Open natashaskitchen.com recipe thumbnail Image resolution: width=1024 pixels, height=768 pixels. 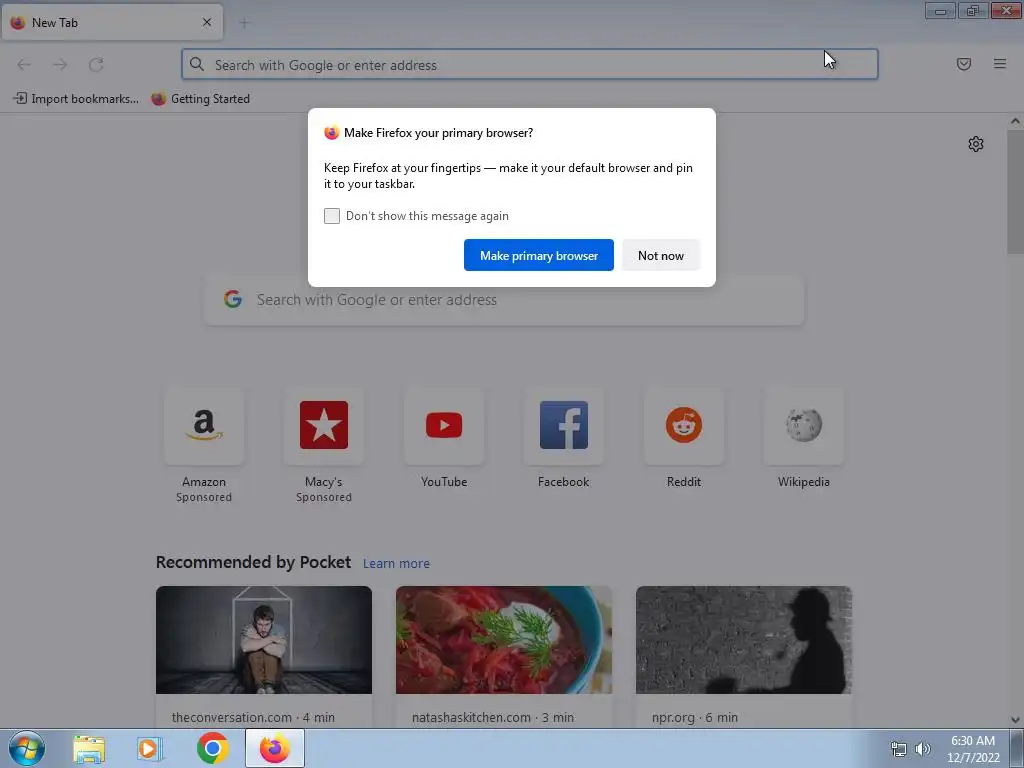(x=504, y=640)
